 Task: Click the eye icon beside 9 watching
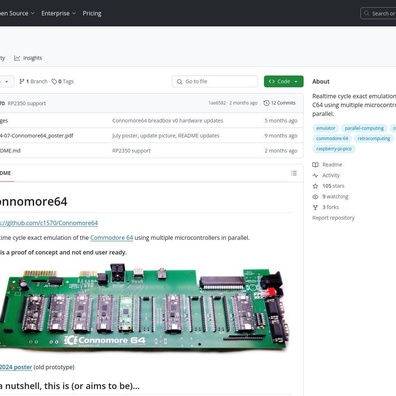(315, 197)
